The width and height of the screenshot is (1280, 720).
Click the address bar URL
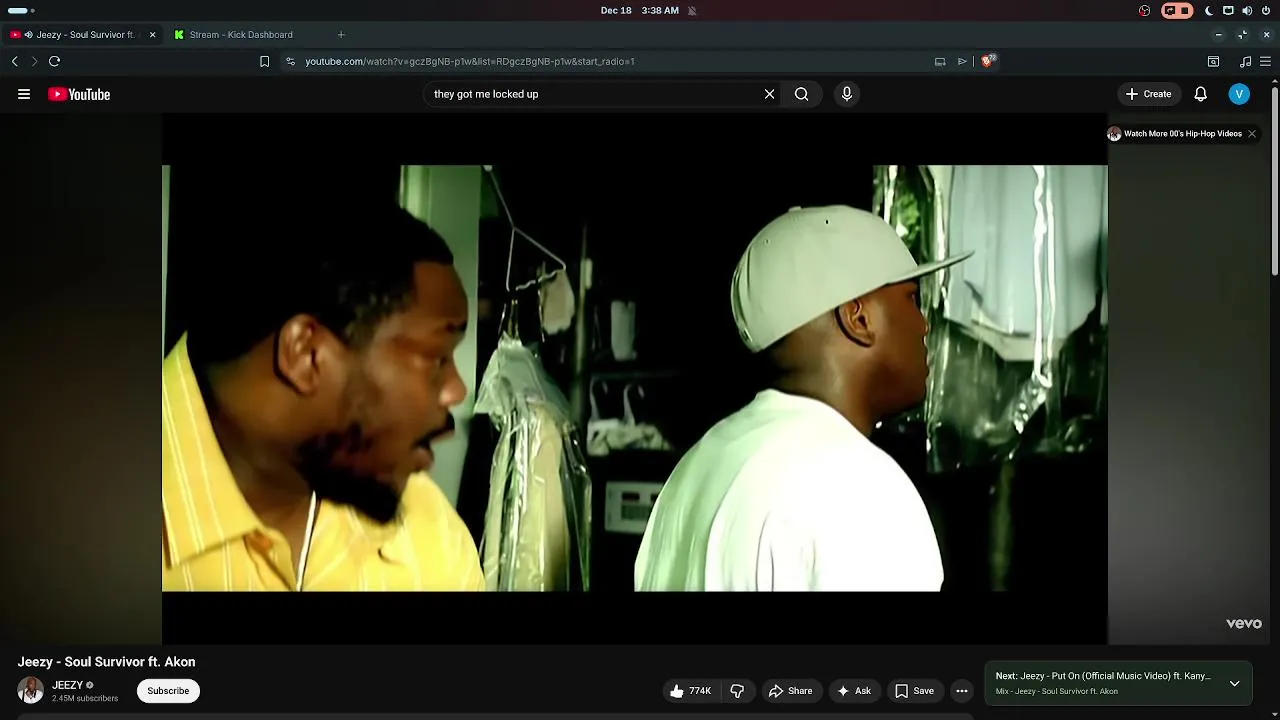(470, 61)
